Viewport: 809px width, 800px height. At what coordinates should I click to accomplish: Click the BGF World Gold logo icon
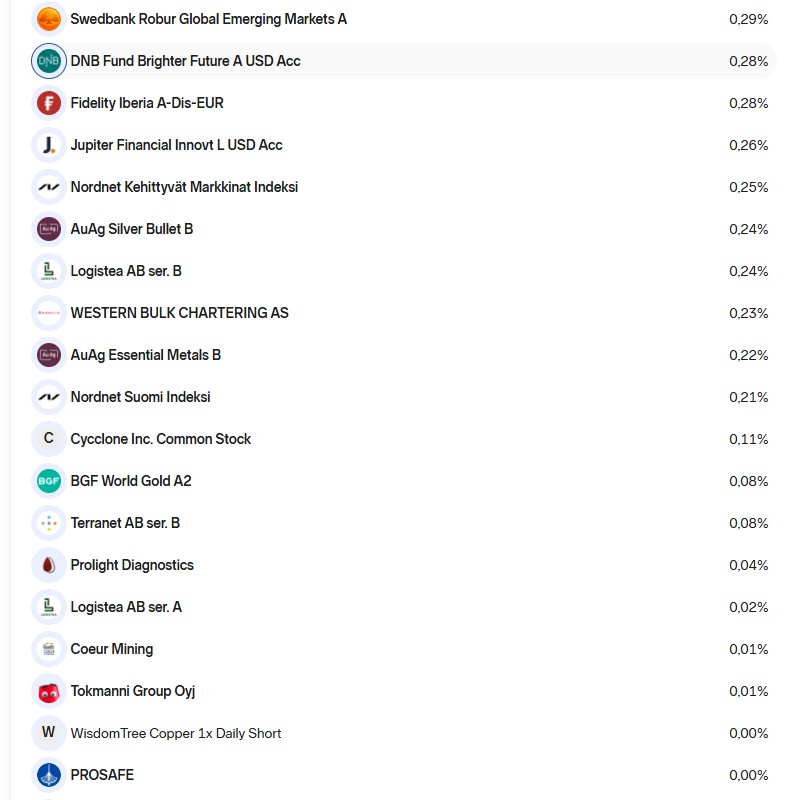point(48,481)
